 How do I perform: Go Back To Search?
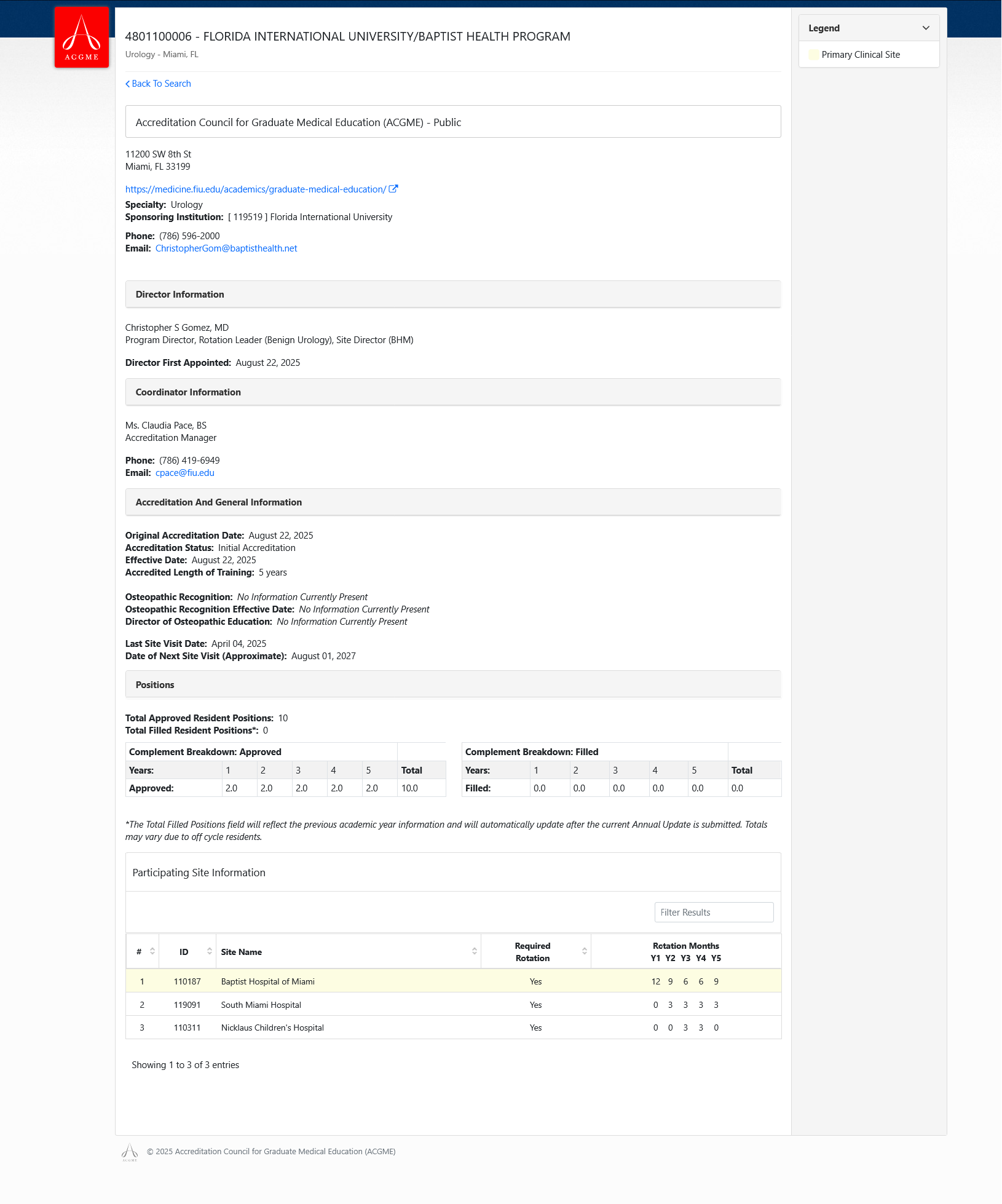(x=159, y=84)
